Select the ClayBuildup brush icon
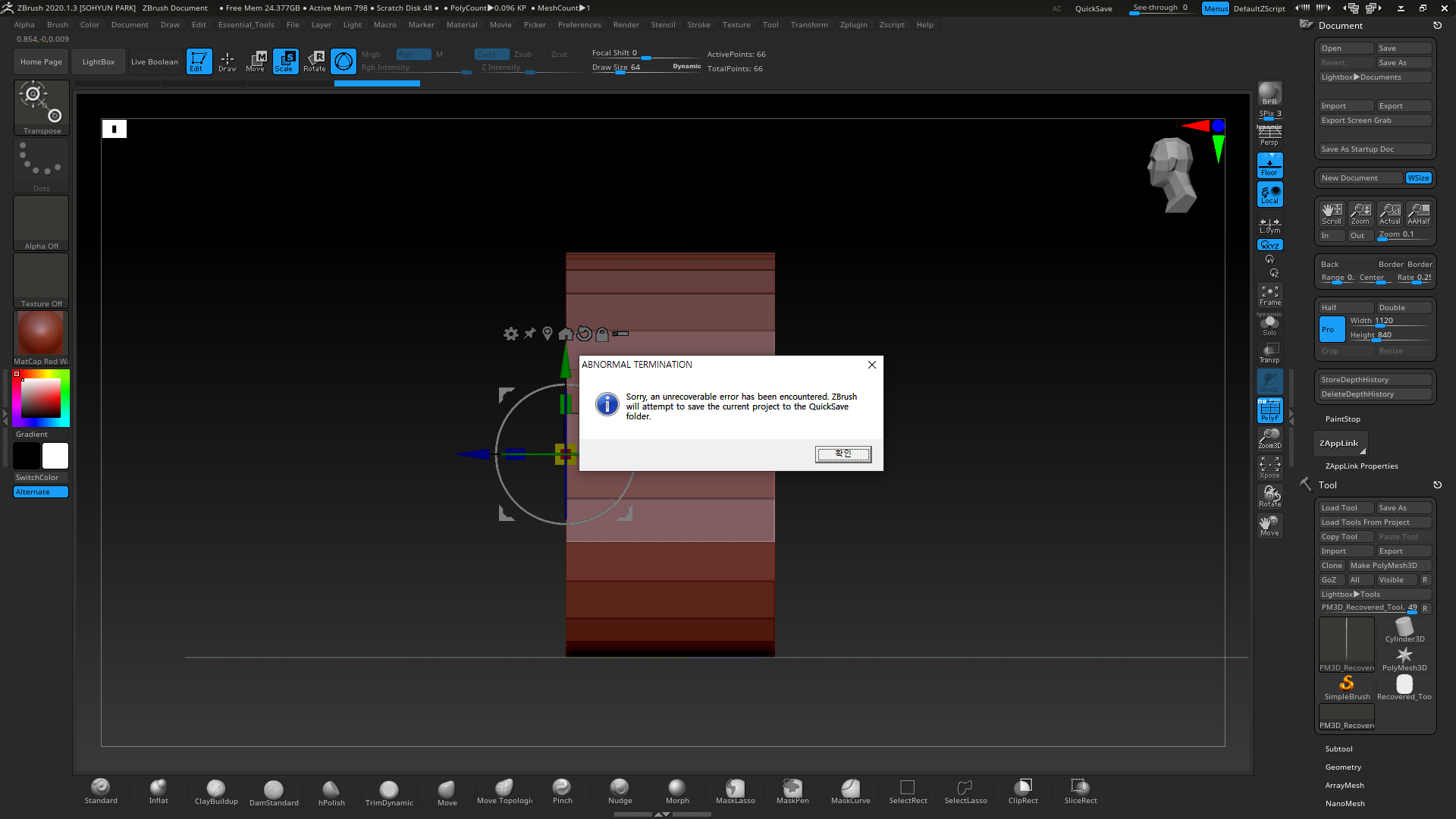The width and height of the screenshot is (1456, 819). (x=216, y=790)
